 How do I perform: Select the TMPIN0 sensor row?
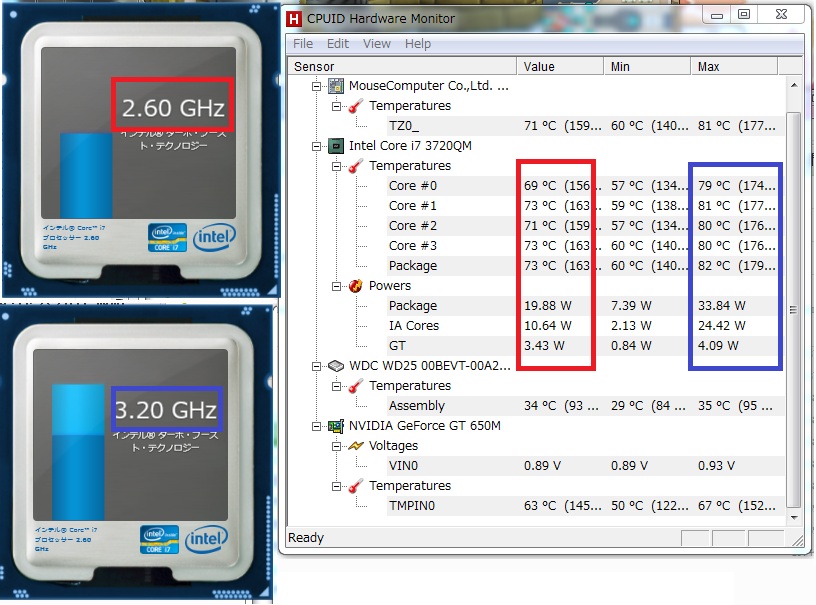585,506
